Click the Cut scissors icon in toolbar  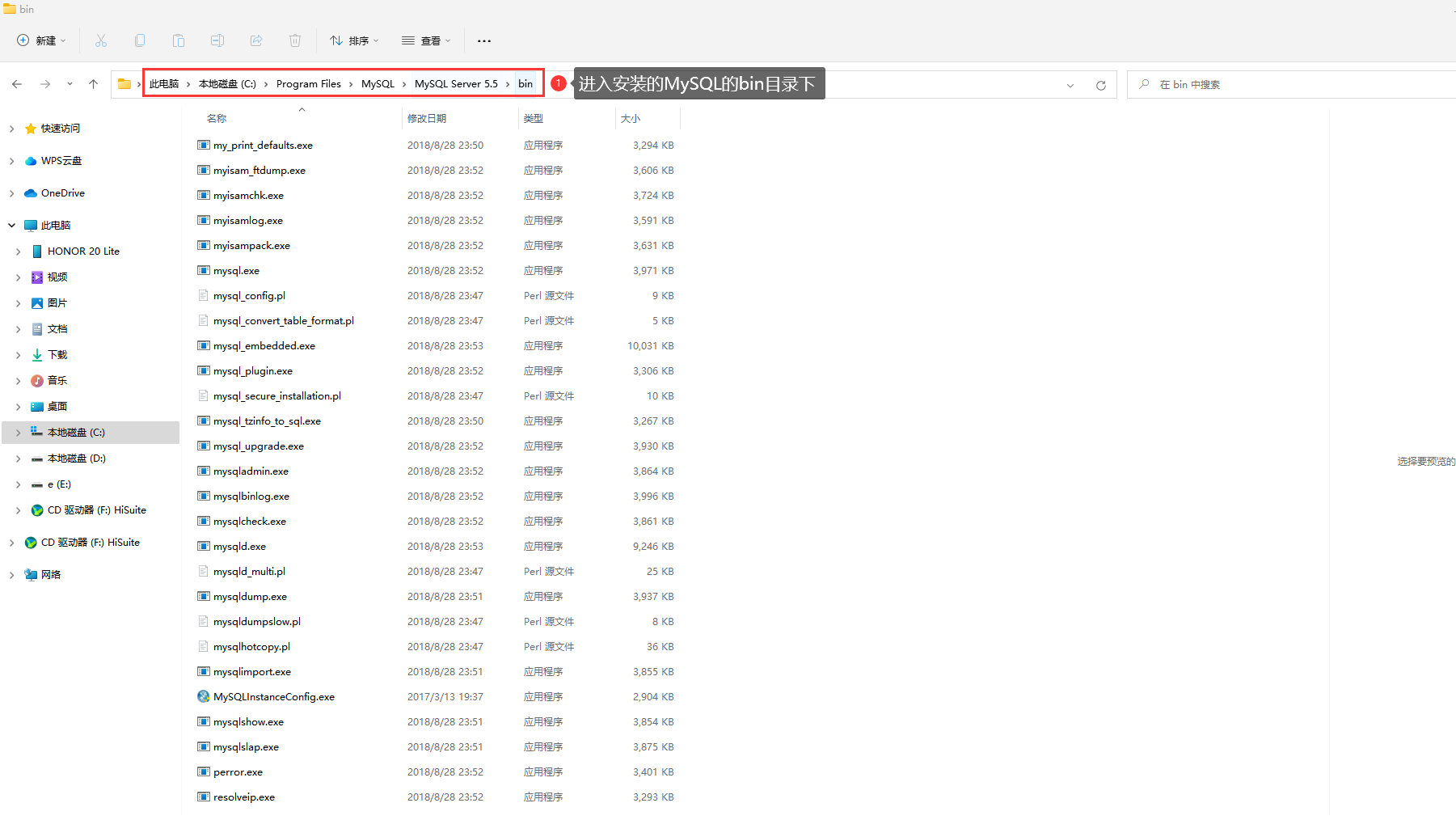101,40
